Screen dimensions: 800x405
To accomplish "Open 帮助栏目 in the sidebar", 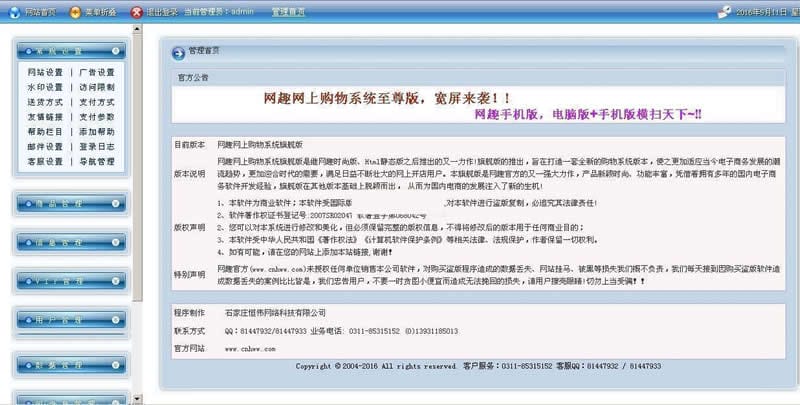I will [45, 132].
